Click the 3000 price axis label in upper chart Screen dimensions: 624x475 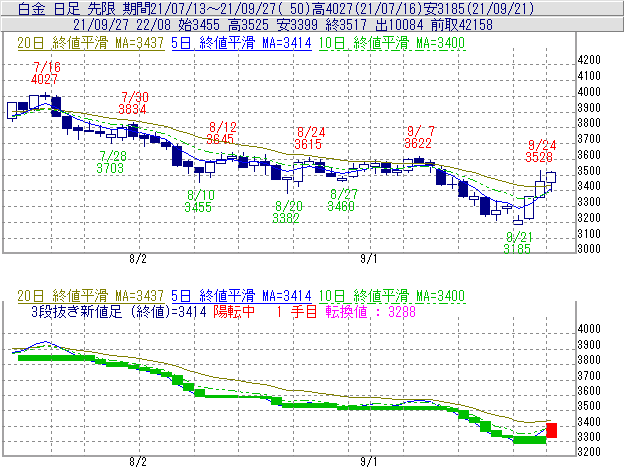point(589,249)
